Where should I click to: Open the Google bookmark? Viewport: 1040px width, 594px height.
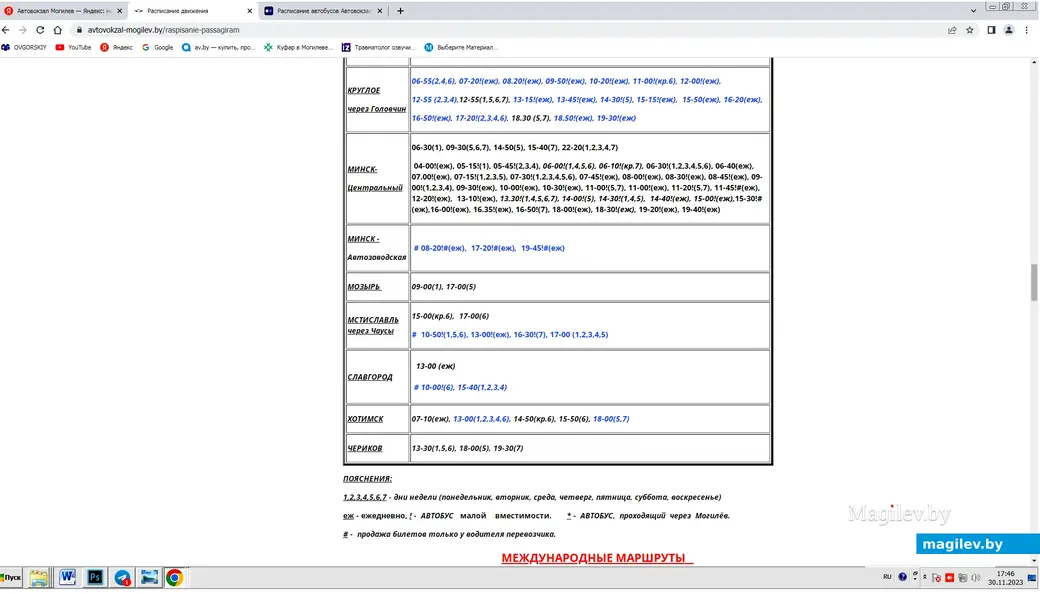point(158,47)
